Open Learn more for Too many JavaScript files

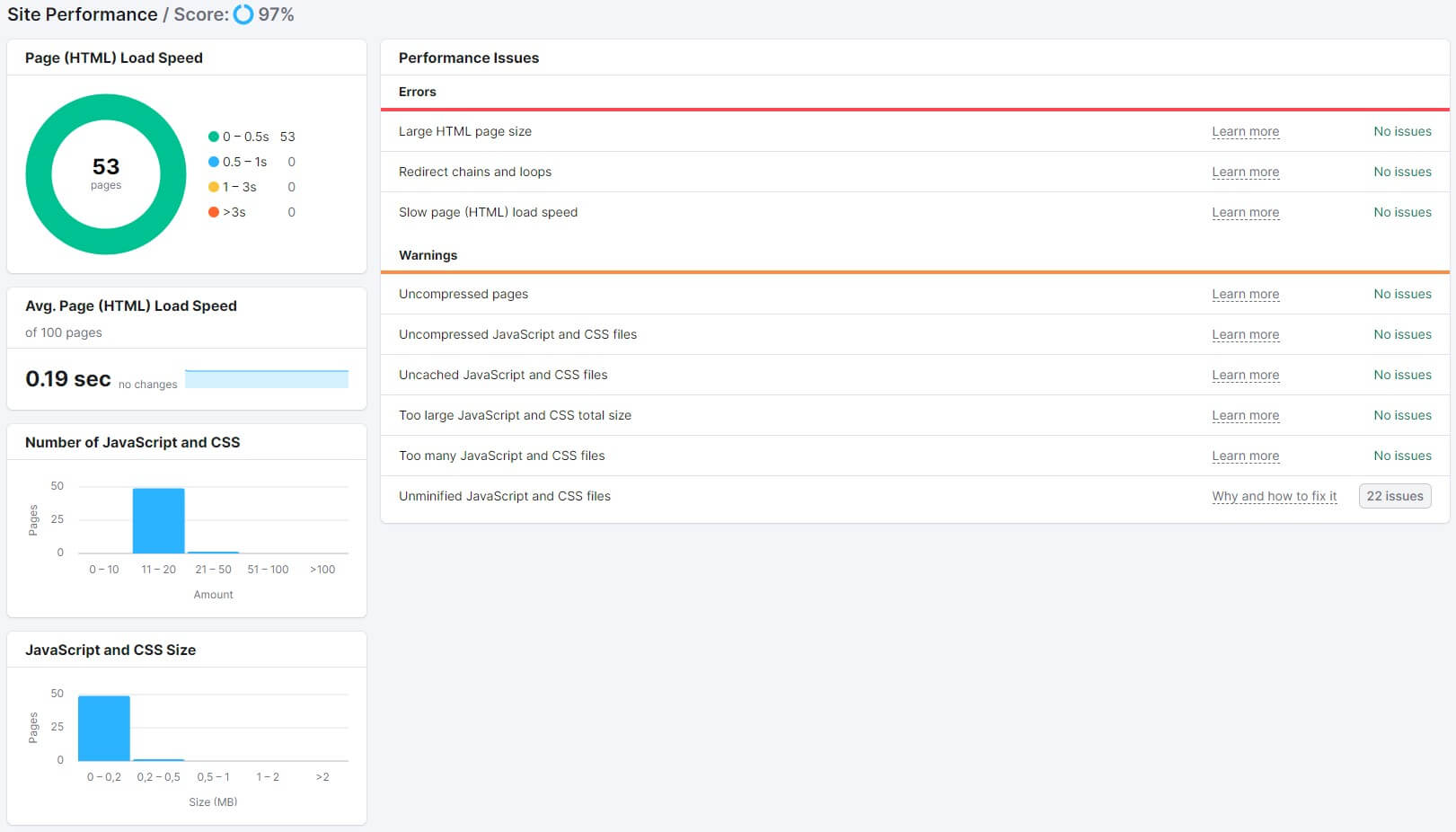pyautogui.click(x=1245, y=456)
